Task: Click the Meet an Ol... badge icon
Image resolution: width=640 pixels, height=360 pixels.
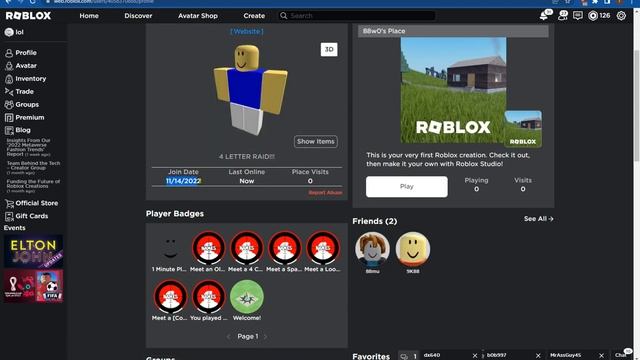Action: click(209, 248)
